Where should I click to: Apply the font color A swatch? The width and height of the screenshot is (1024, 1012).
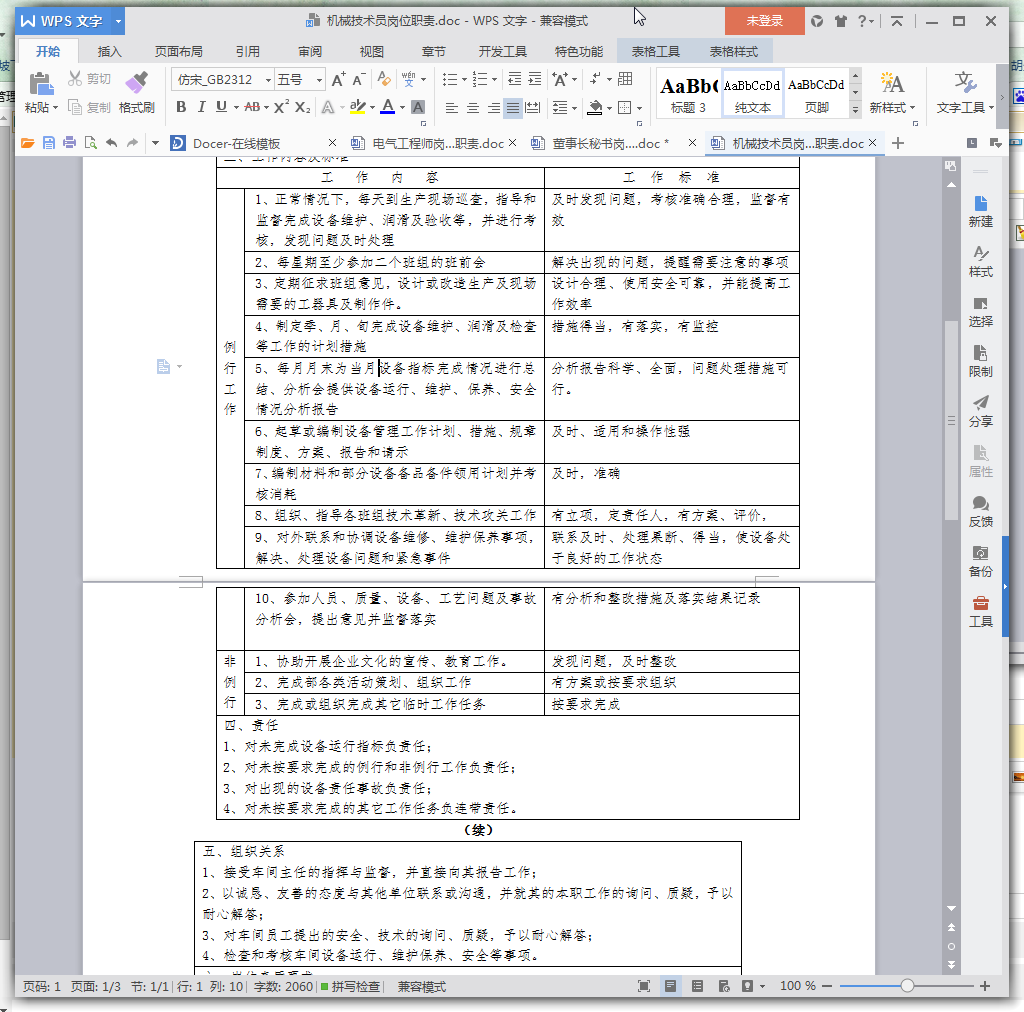(x=388, y=107)
